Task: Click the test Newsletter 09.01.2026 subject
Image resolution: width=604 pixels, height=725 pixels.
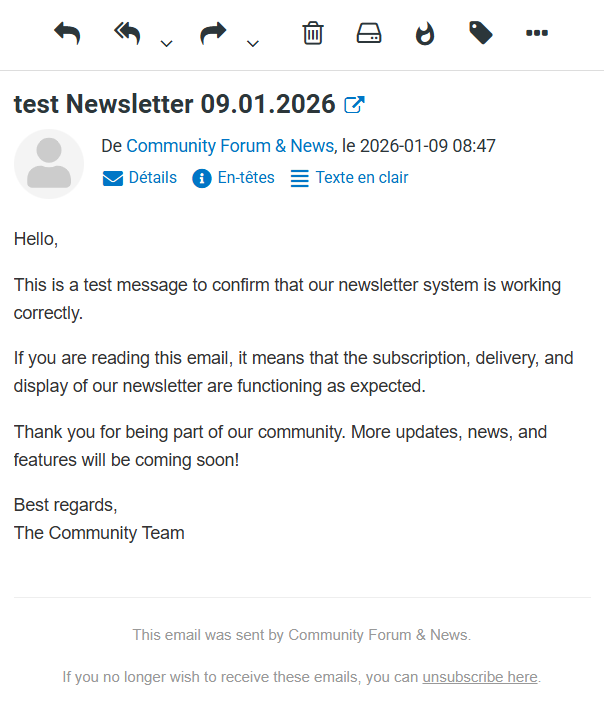Action: pyautogui.click(x=174, y=104)
